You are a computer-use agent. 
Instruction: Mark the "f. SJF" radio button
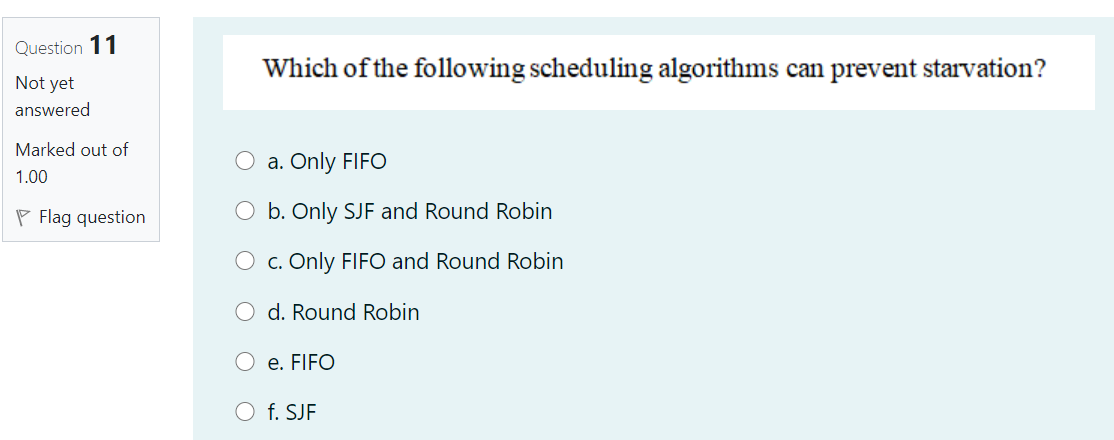tap(245, 412)
